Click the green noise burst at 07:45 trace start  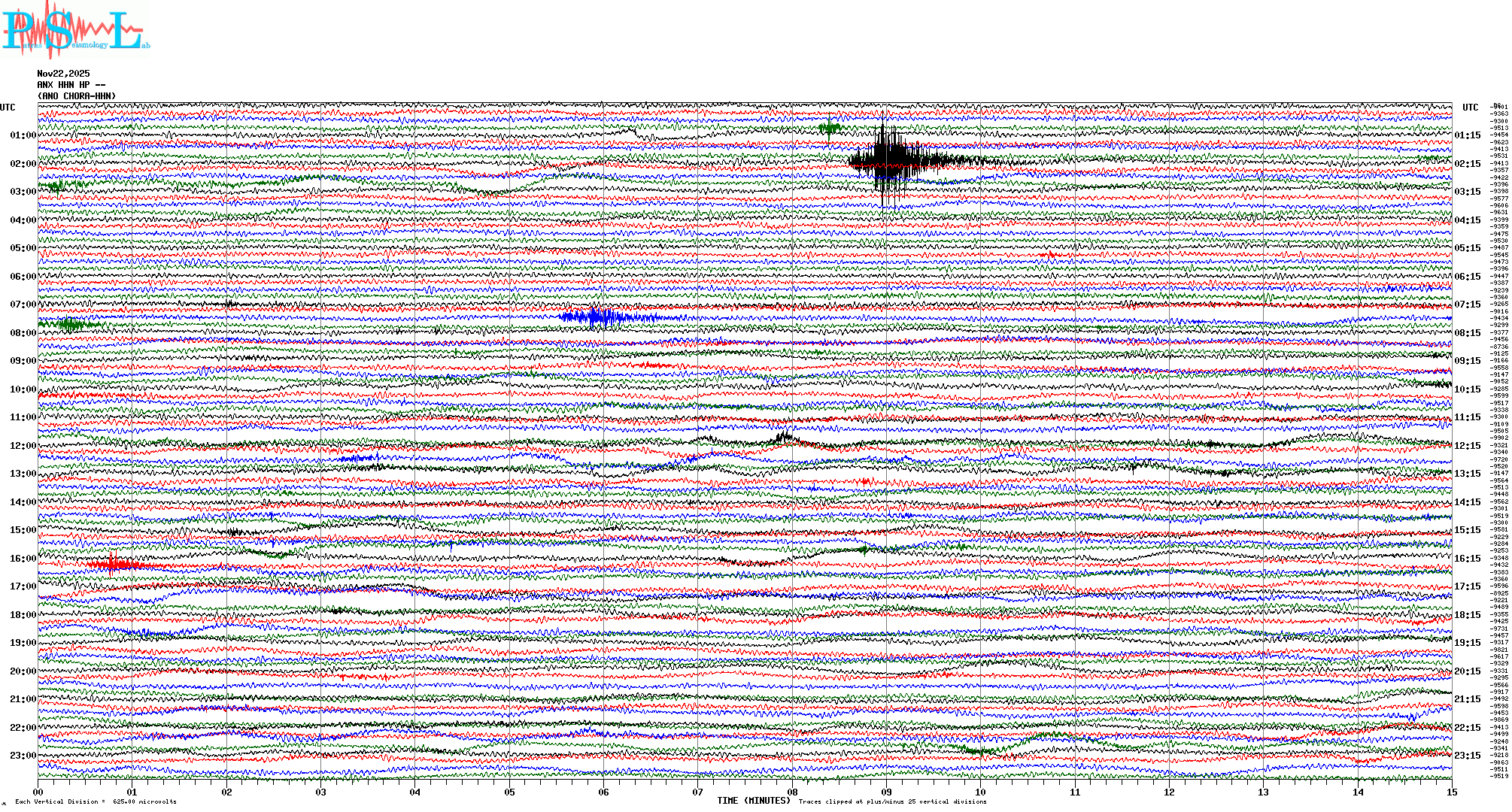69,325
